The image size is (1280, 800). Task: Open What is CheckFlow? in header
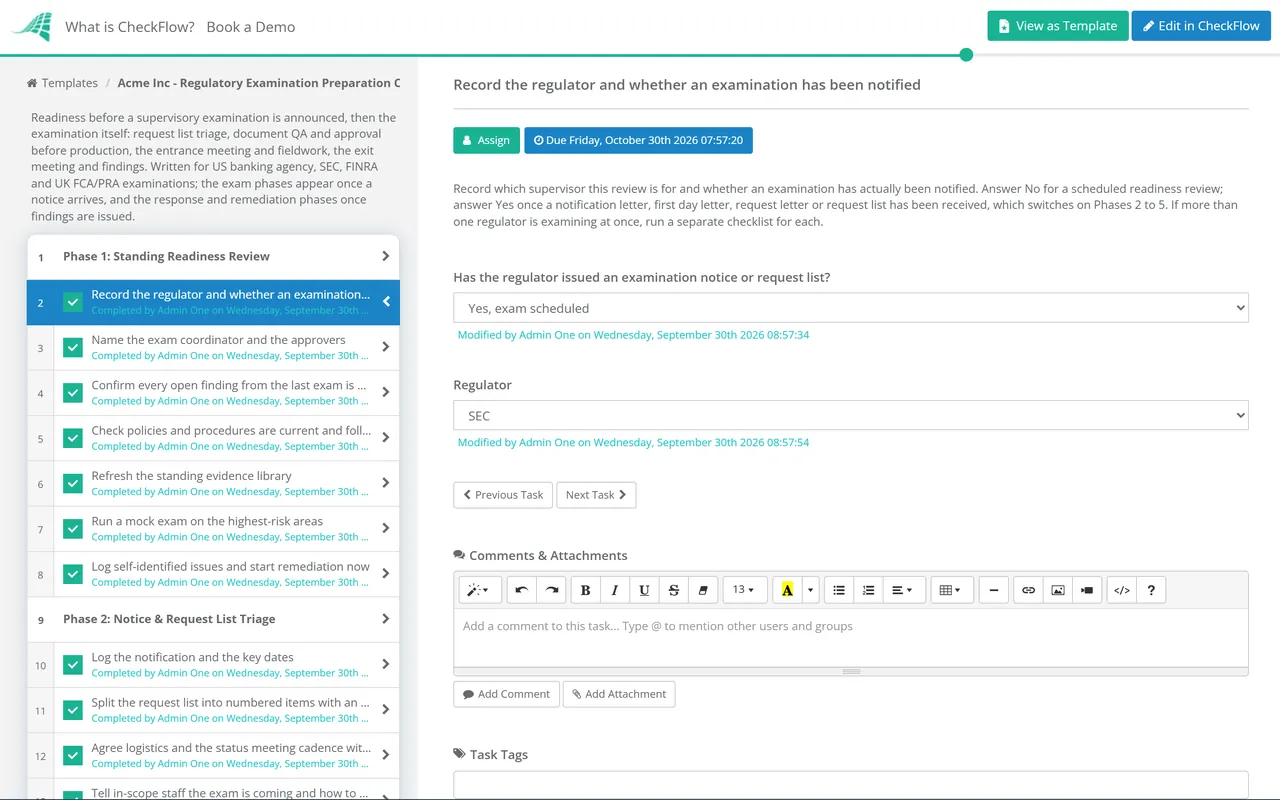[130, 27]
